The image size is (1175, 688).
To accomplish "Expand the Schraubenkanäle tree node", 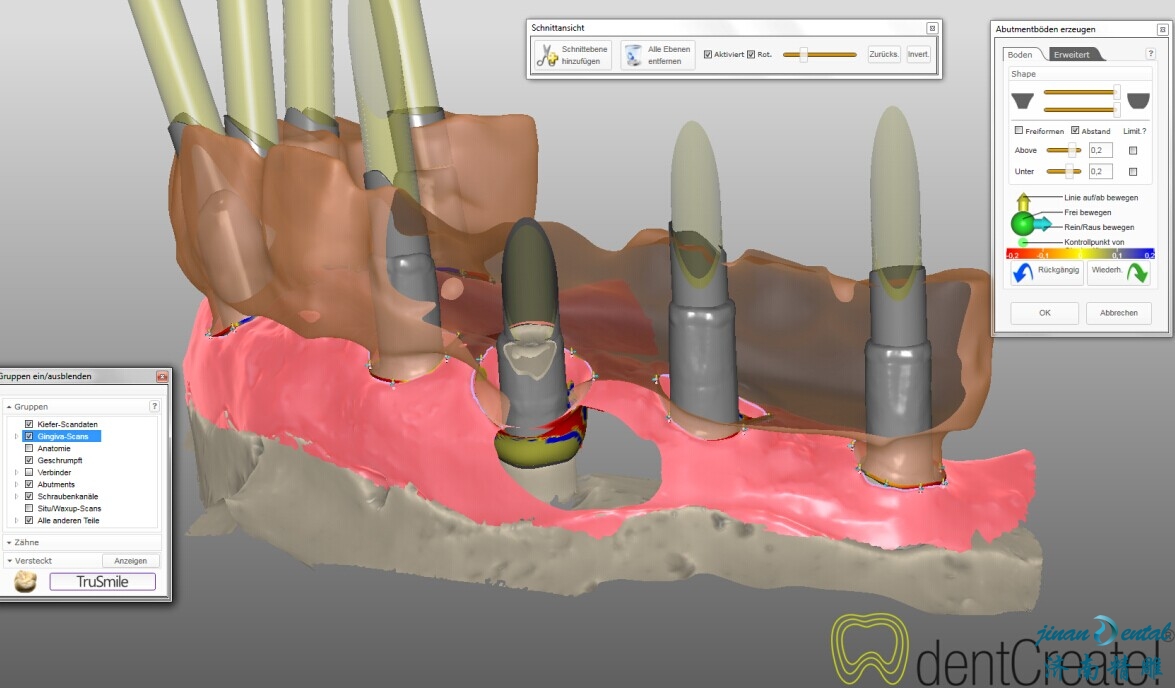I will coord(16,496).
